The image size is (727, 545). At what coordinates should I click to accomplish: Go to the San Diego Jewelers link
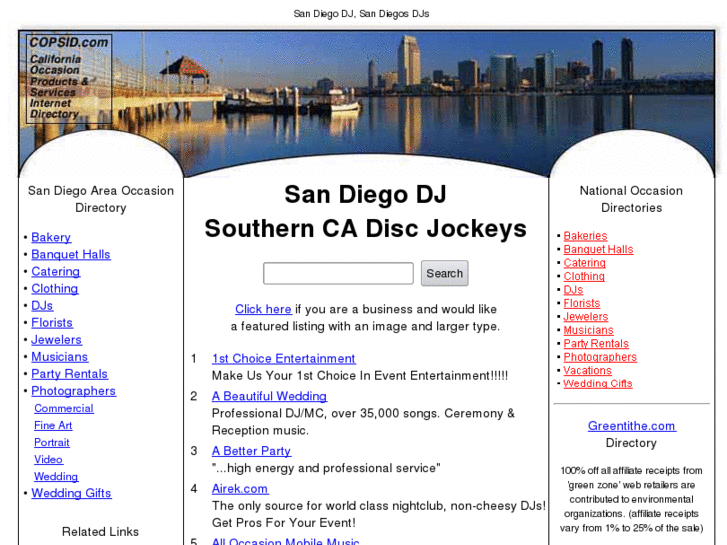point(57,340)
